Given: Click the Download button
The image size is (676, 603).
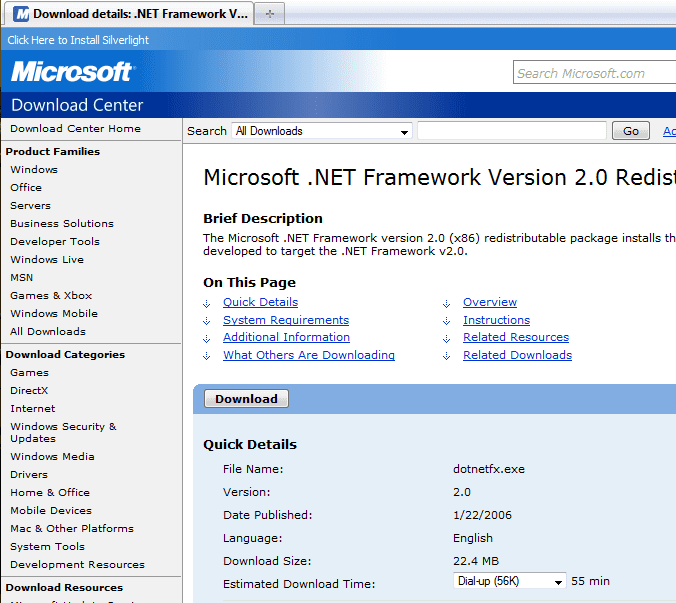Looking at the screenshot, I should point(246,399).
